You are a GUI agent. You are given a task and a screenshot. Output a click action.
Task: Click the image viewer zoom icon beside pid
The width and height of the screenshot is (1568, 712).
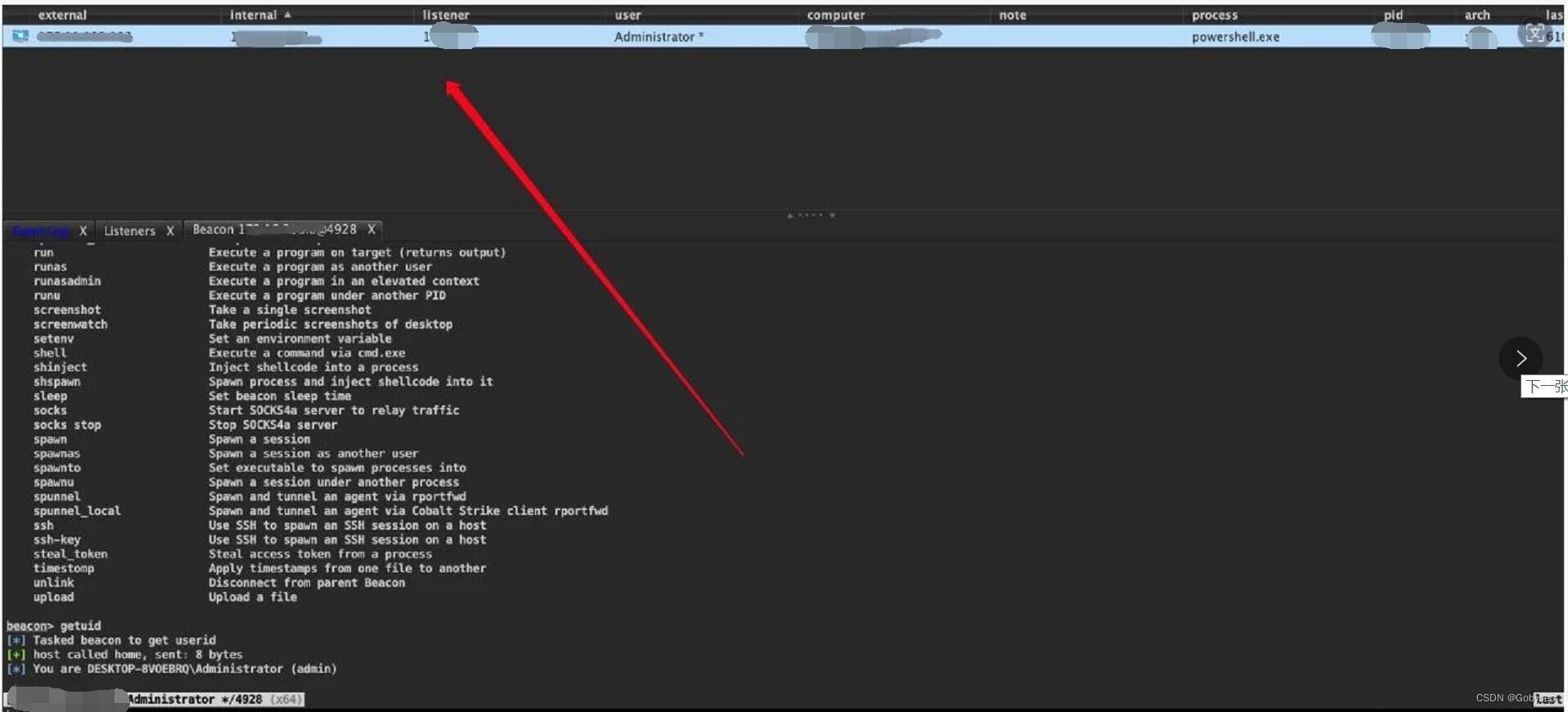pyautogui.click(x=1534, y=34)
